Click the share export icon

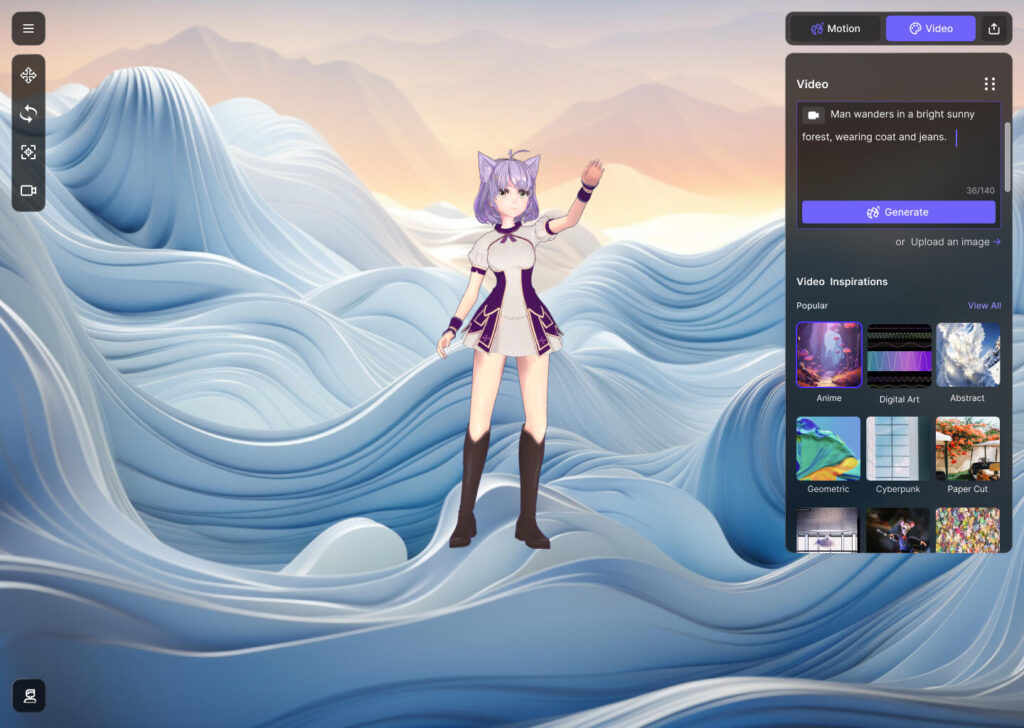pos(993,28)
